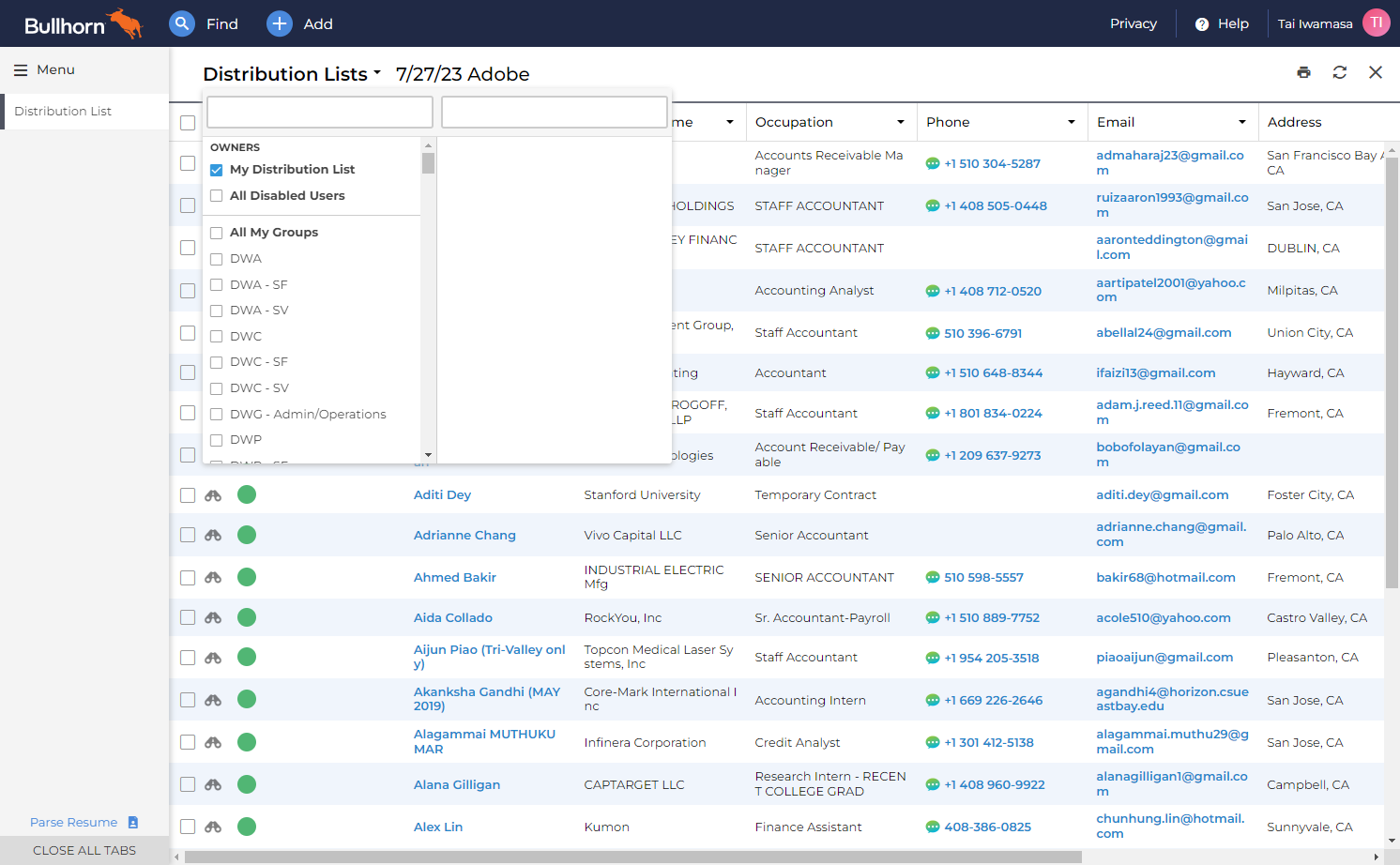The height and width of the screenshot is (865, 1400).
Task: Click green status dot for Adrianne Chang
Action: click(247, 535)
